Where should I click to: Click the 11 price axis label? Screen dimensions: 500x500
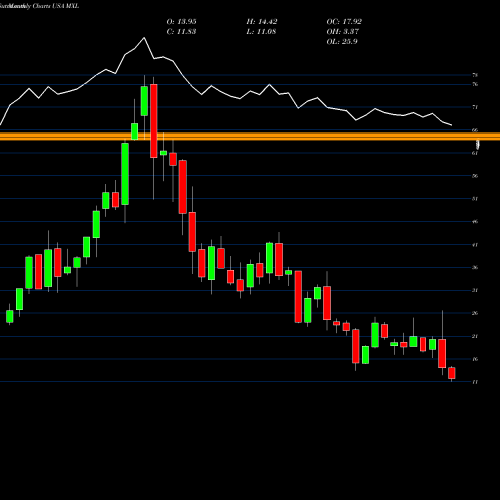coord(475,382)
